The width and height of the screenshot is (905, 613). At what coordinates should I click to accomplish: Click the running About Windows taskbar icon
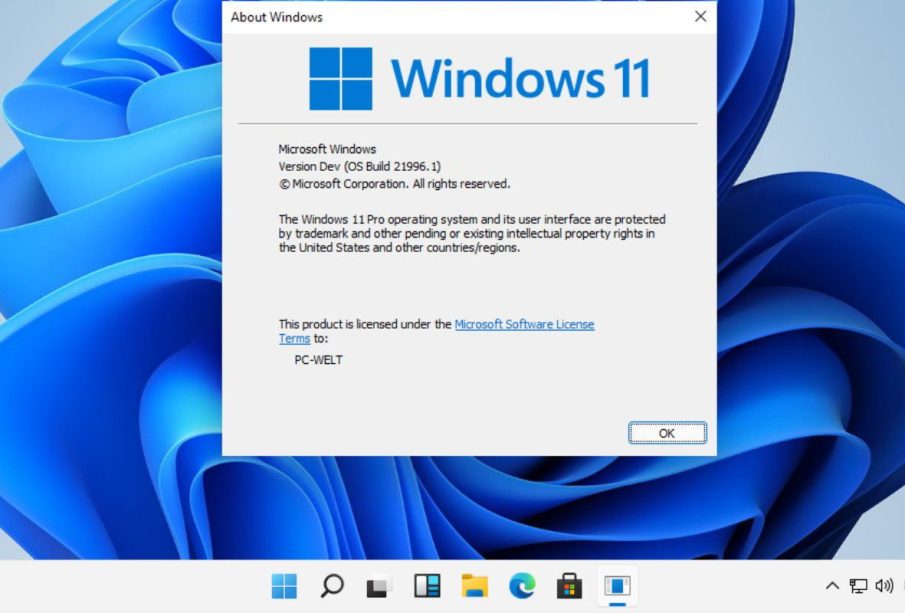coord(617,586)
